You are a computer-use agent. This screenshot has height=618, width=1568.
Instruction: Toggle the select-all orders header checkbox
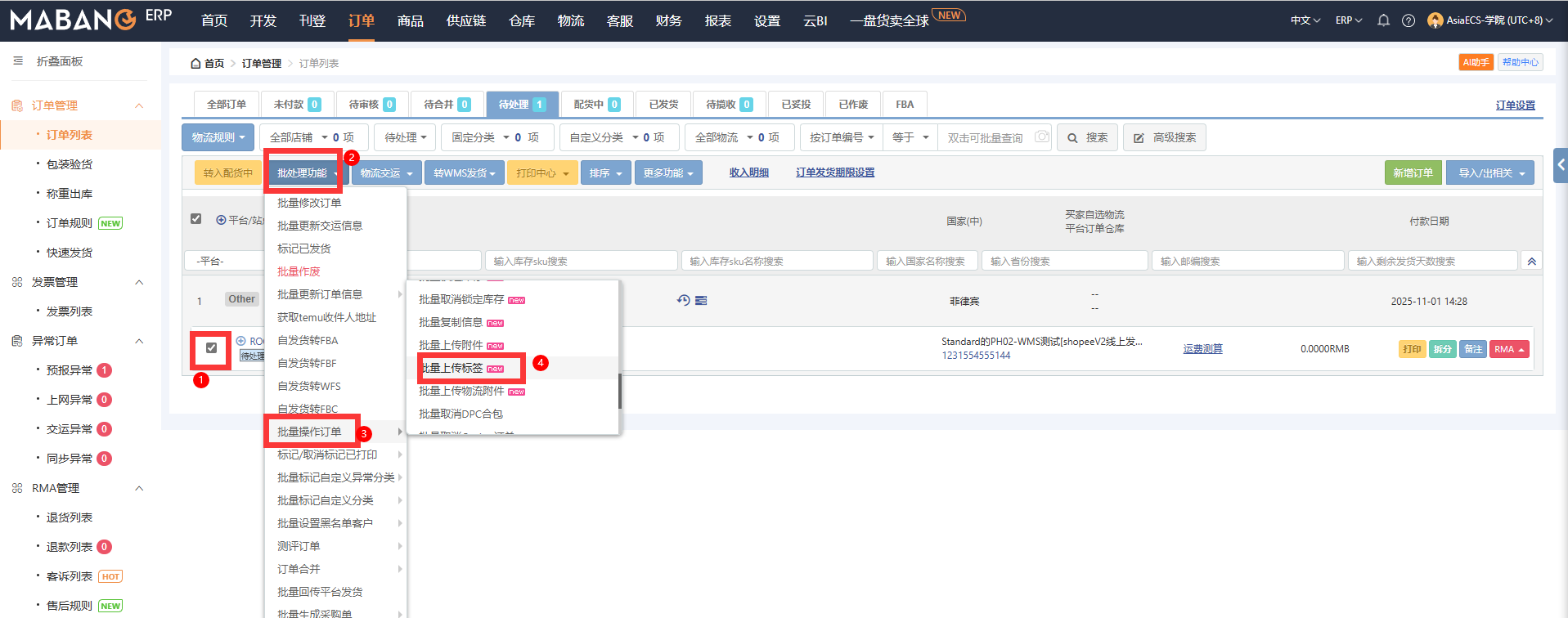[x=195, y=219]
